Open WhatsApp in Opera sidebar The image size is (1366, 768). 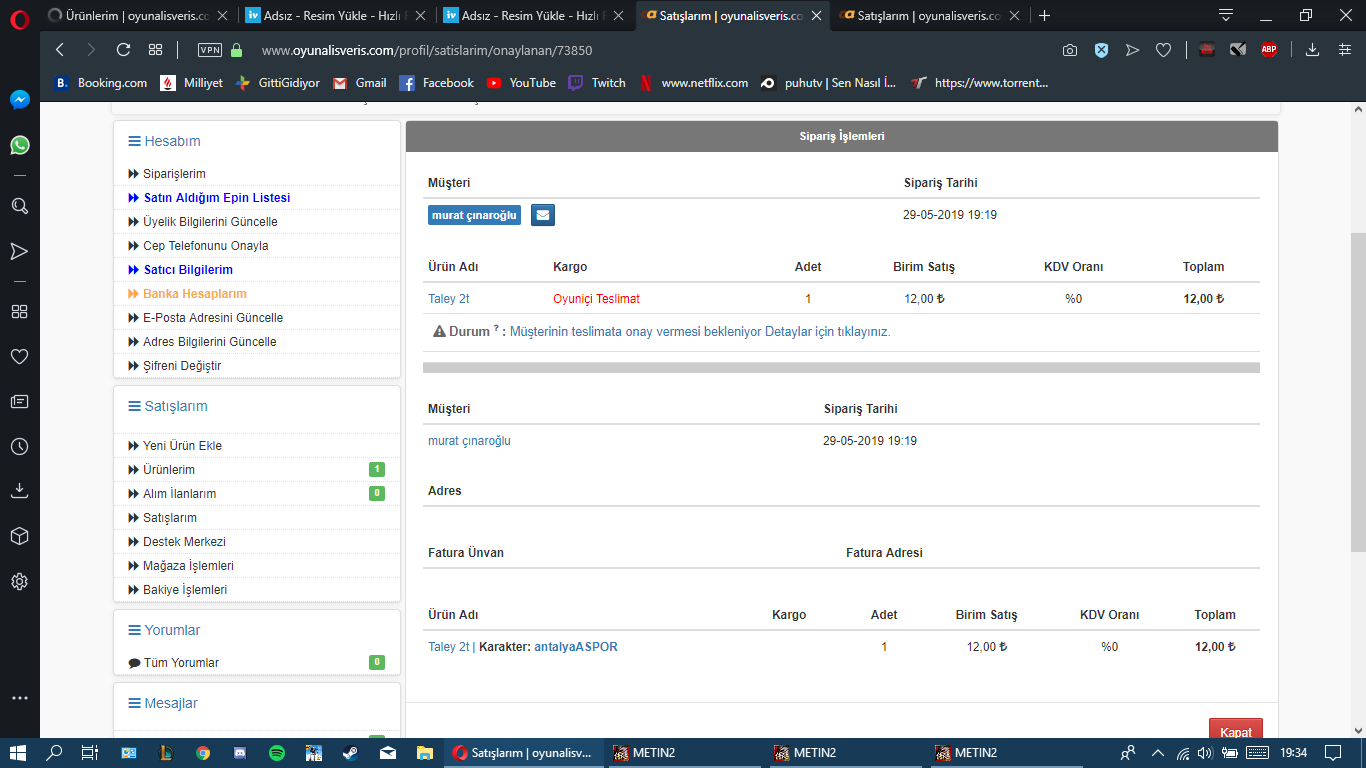pyautogui.click(x=19, y=145)
